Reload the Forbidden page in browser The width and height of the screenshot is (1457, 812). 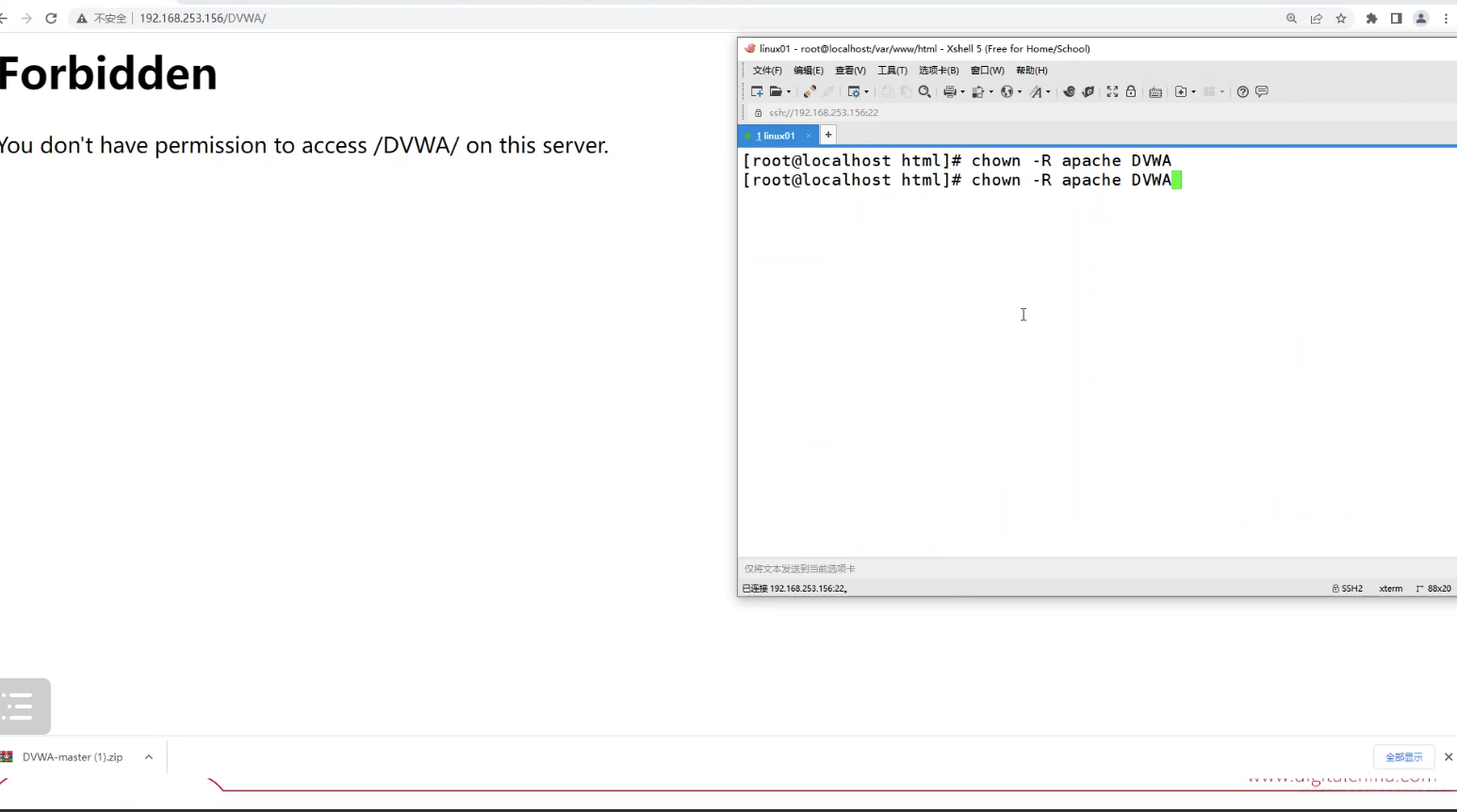51,18
